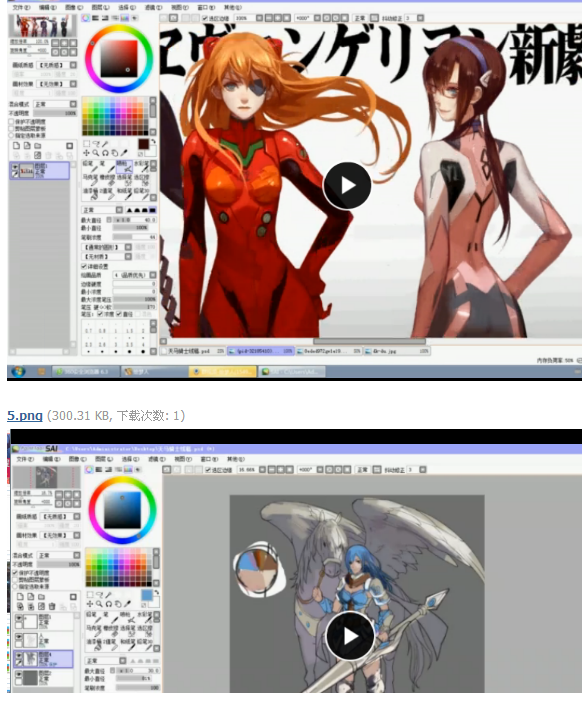
Task: Select the hand tool in upper SAI
Action: (x=115, y=153)
